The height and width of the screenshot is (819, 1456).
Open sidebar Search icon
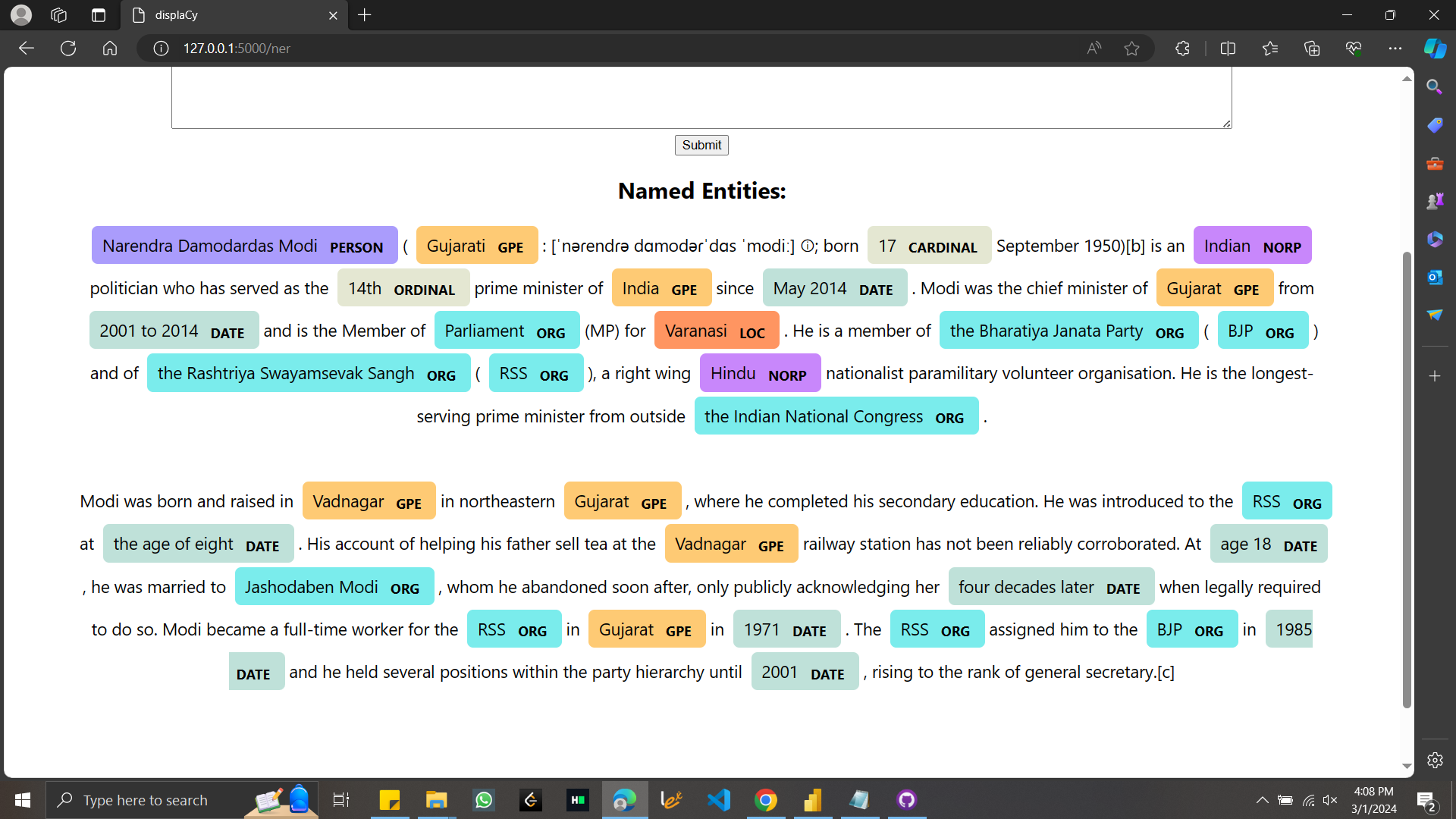1434,86
